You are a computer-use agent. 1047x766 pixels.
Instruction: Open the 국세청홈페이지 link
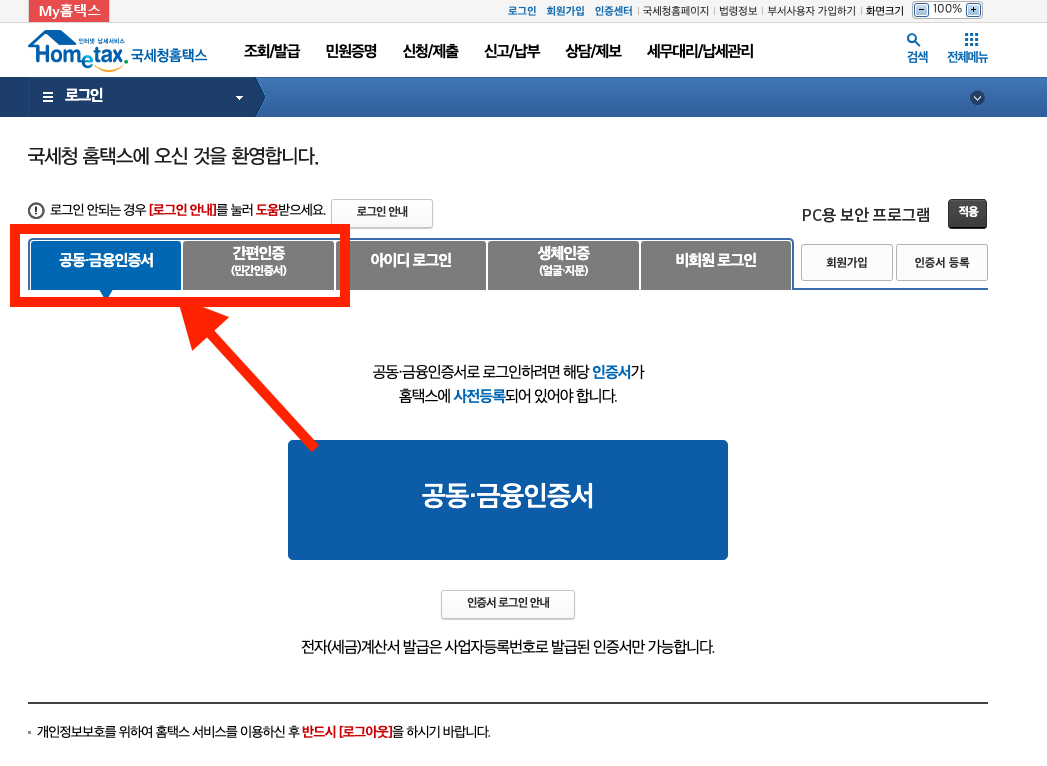pyautogui.click(x=675, y=11)
